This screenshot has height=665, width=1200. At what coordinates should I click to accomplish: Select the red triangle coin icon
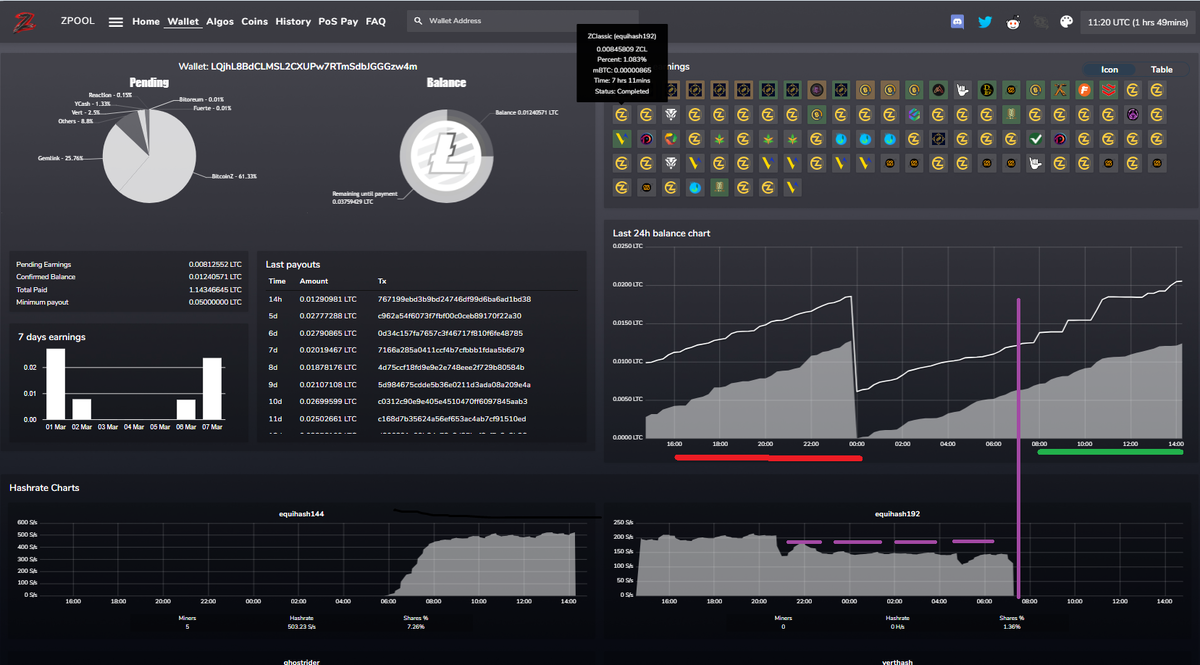pyautogui.click(x=938, y=90)
